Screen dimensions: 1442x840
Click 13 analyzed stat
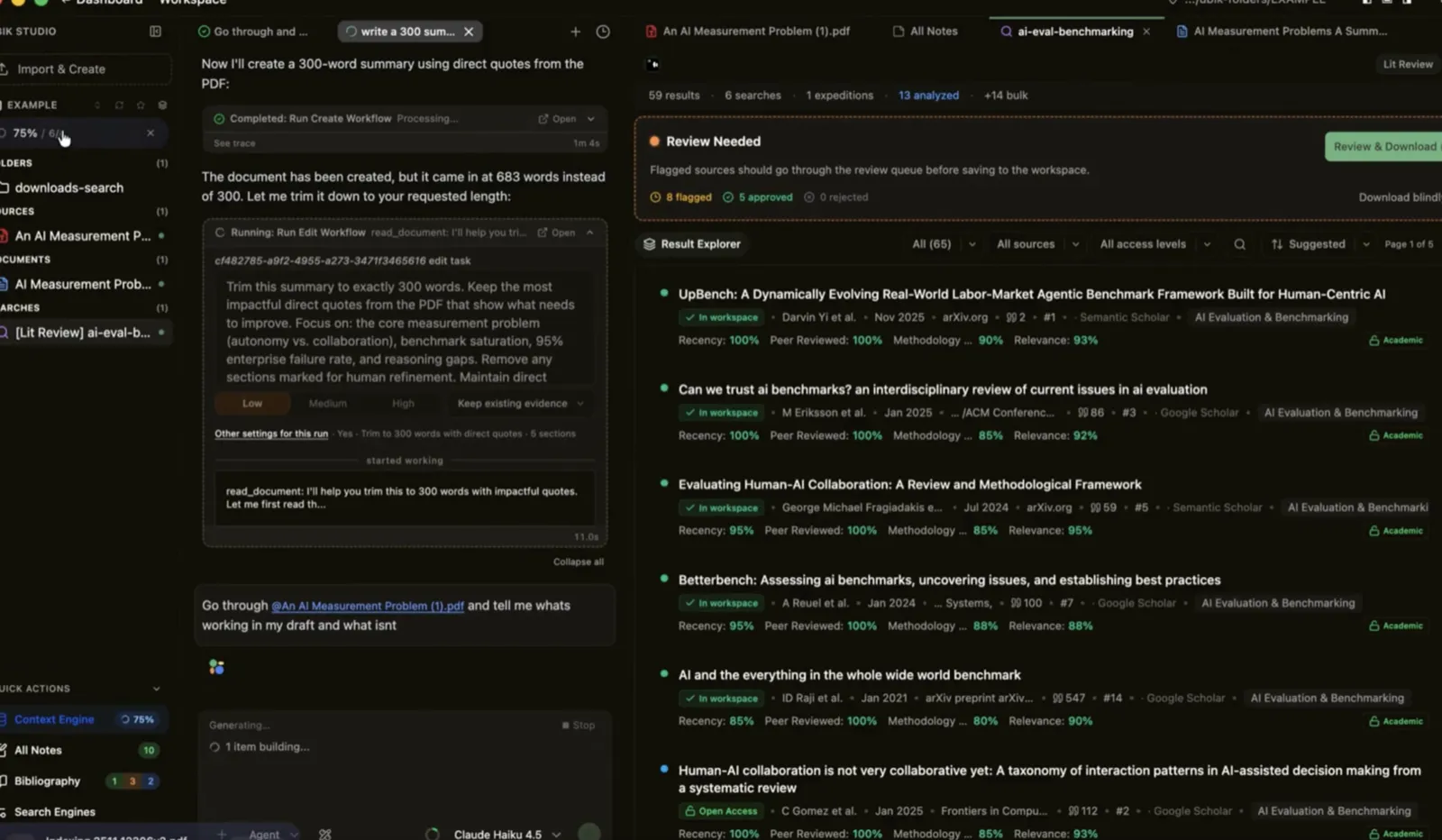(928, 96)
